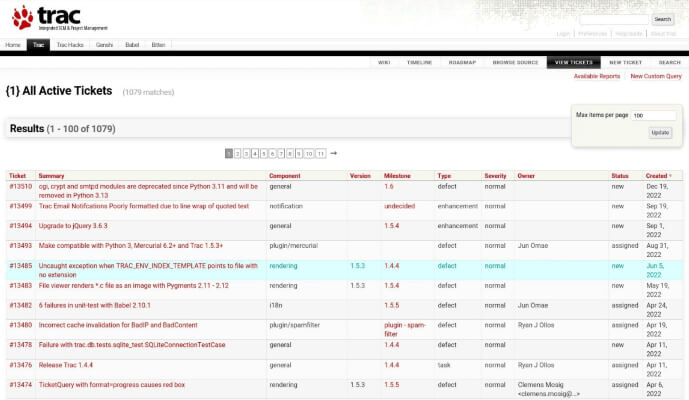Screen dimensions: 689x400
Task: Open the Login link
Action: point(563,34)
